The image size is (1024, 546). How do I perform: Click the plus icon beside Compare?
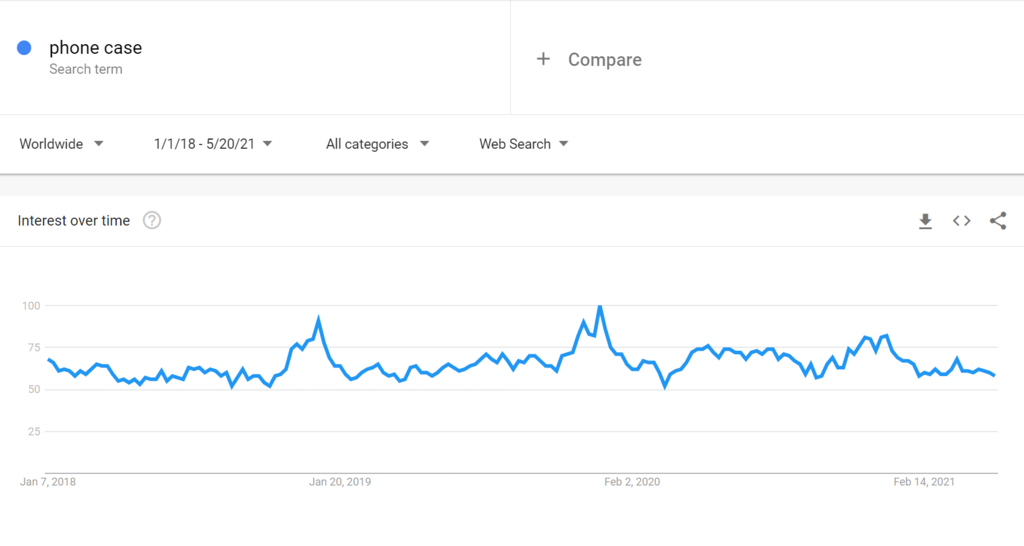tap(543, 59)
